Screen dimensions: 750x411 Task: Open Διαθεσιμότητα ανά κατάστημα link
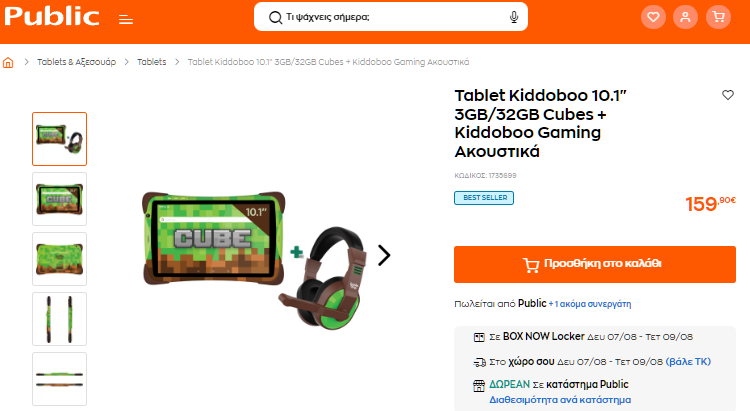[x=560, y=400]
